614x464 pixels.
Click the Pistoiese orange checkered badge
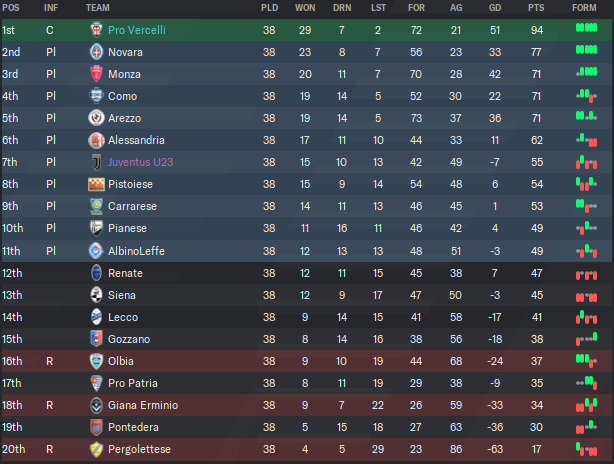point(96,184)
